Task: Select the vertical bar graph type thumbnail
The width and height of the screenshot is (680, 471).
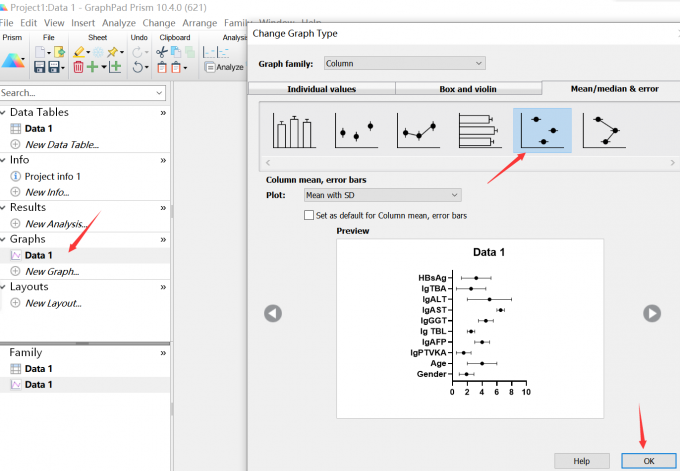Action: tap(292, 131)
